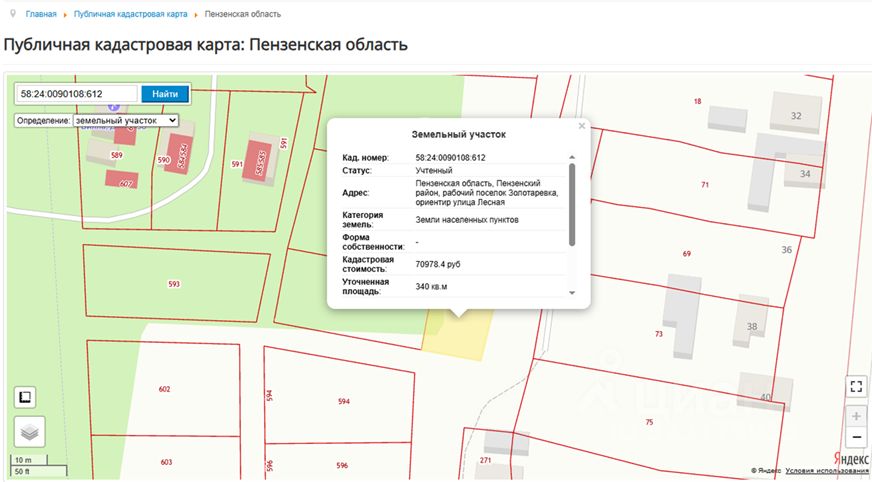Click parcel 593 on the map

pyautogui.click(x=174, y=284)
